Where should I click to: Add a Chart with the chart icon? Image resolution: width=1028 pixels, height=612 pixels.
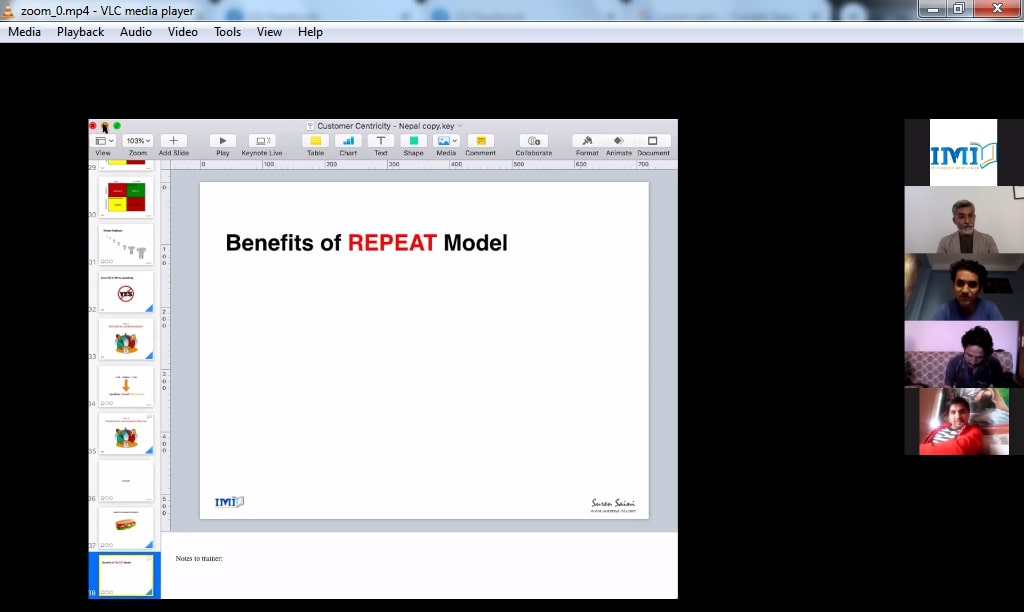coord(347,140)
